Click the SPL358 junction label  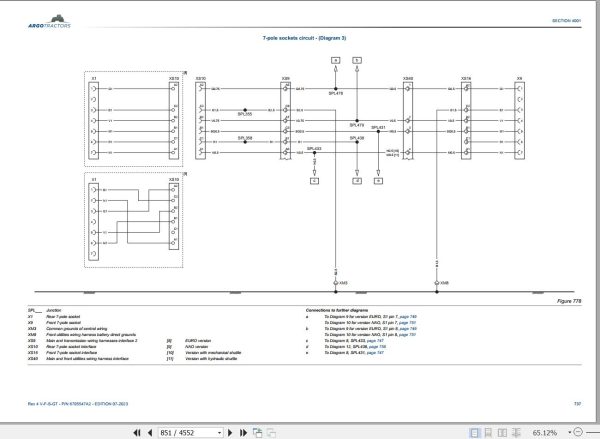pyautogui.click(x=245, y=138)
